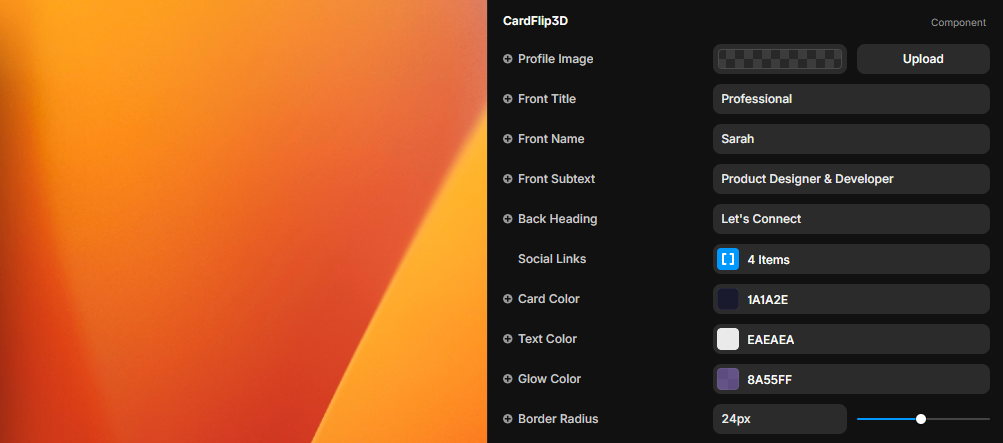Click the plus icon beside Back Heading
Image resolution: width=1003 pixels, height=443 pixels.
[508, 219]
